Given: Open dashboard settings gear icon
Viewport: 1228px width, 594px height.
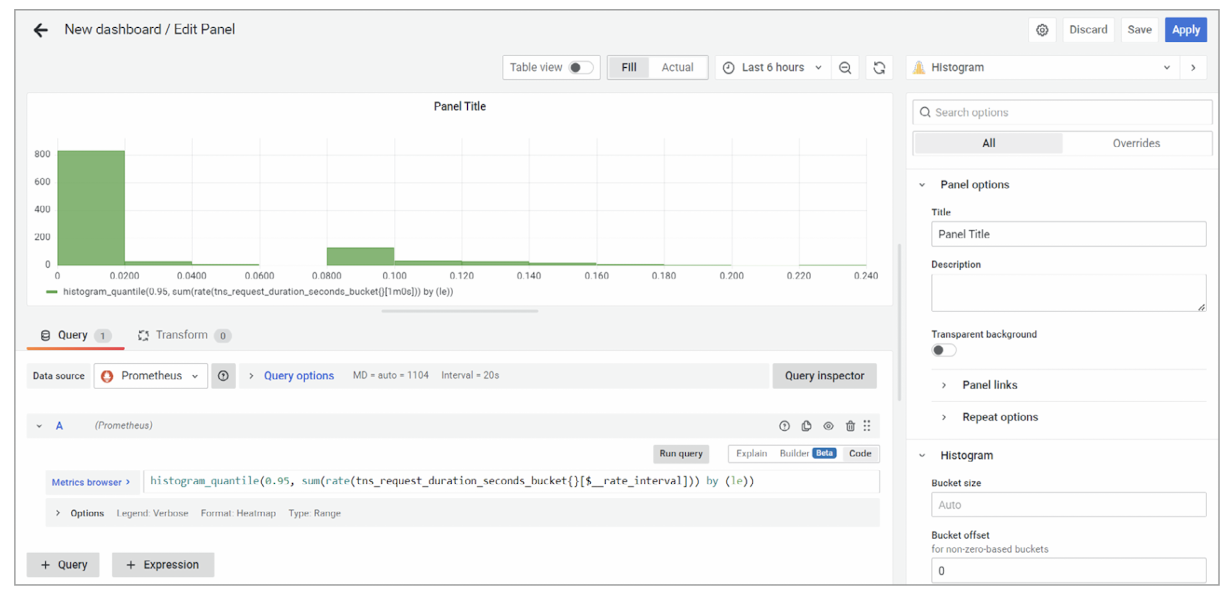Looking at the screenshot, I should [x=1042, y=30].
